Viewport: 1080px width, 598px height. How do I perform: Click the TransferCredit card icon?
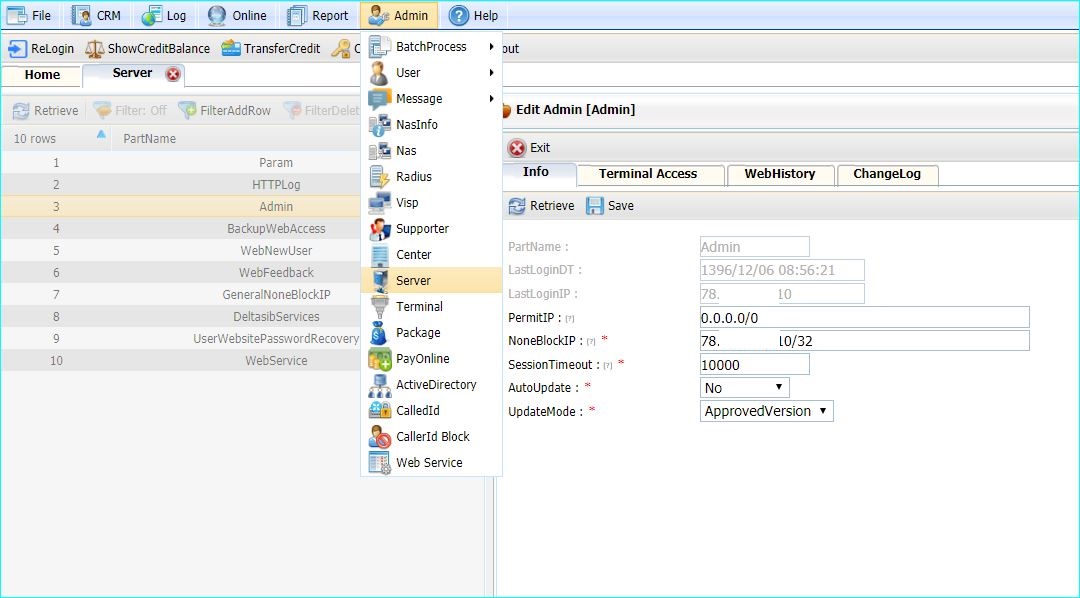pyautogui.click(x=231, y=48)
